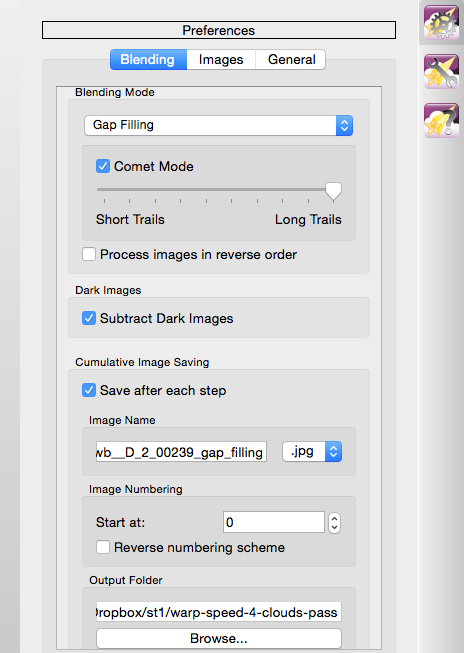Click the Start at number field

pyautogui.click(x=274, y=522)
